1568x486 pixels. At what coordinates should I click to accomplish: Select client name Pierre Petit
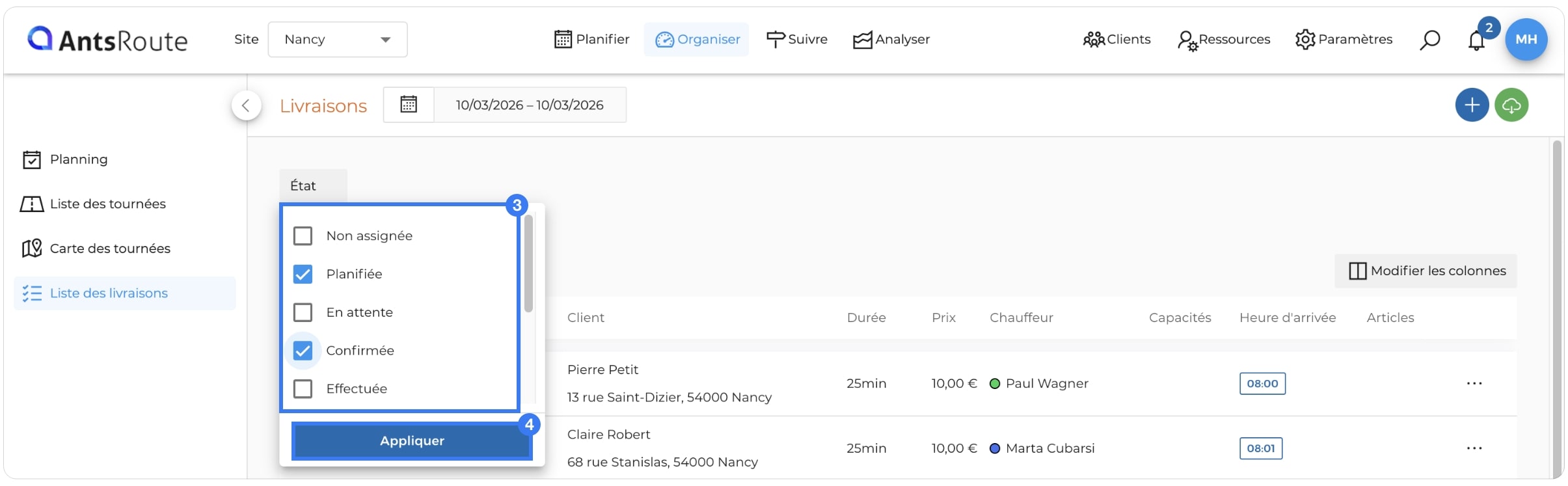tap(602, 370)
